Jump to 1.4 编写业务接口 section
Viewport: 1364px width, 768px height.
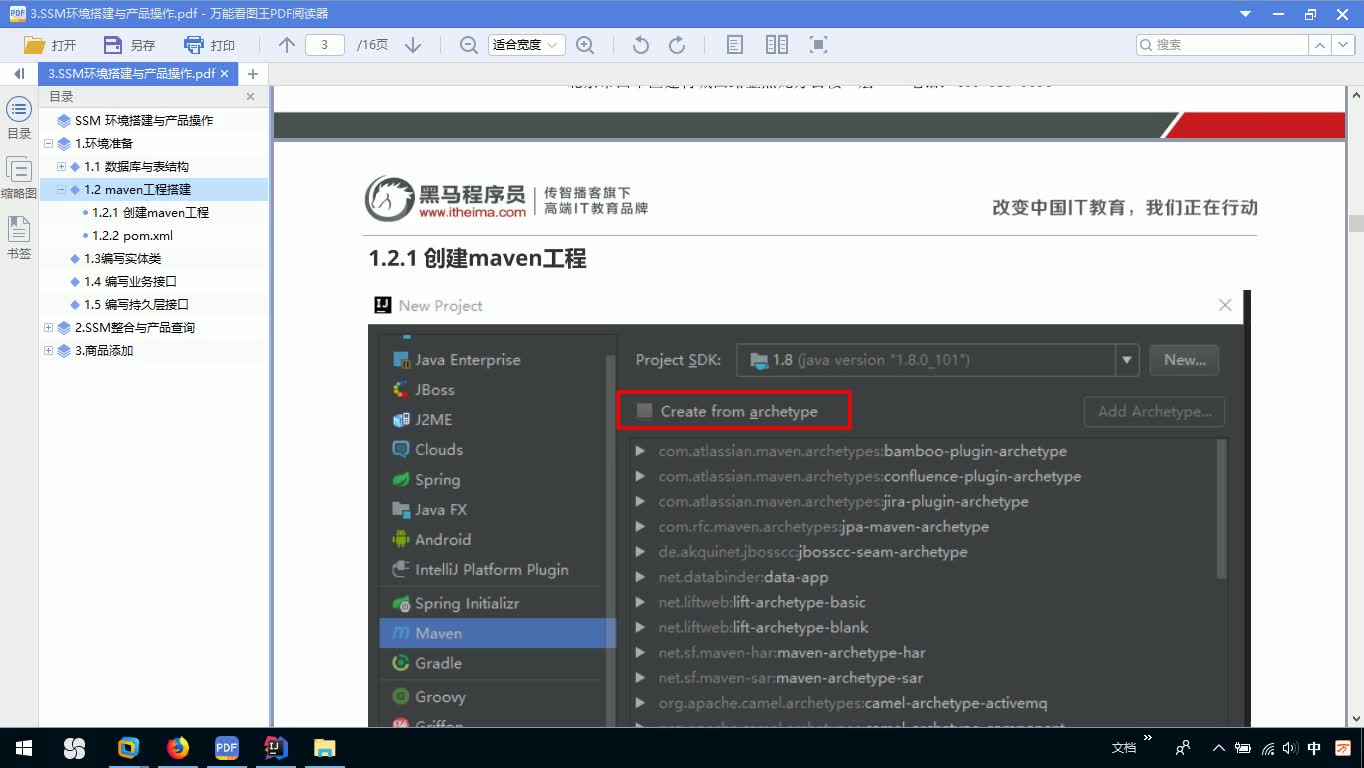tap(130, 281)
